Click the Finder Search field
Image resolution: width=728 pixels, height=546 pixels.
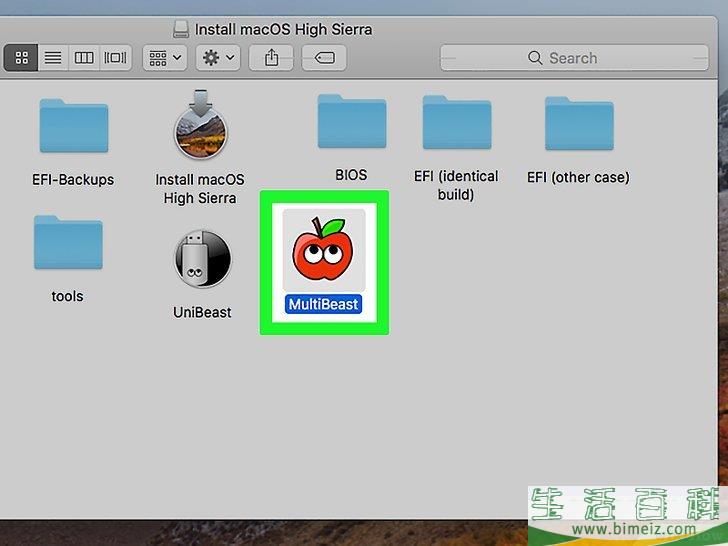point(574,58)
